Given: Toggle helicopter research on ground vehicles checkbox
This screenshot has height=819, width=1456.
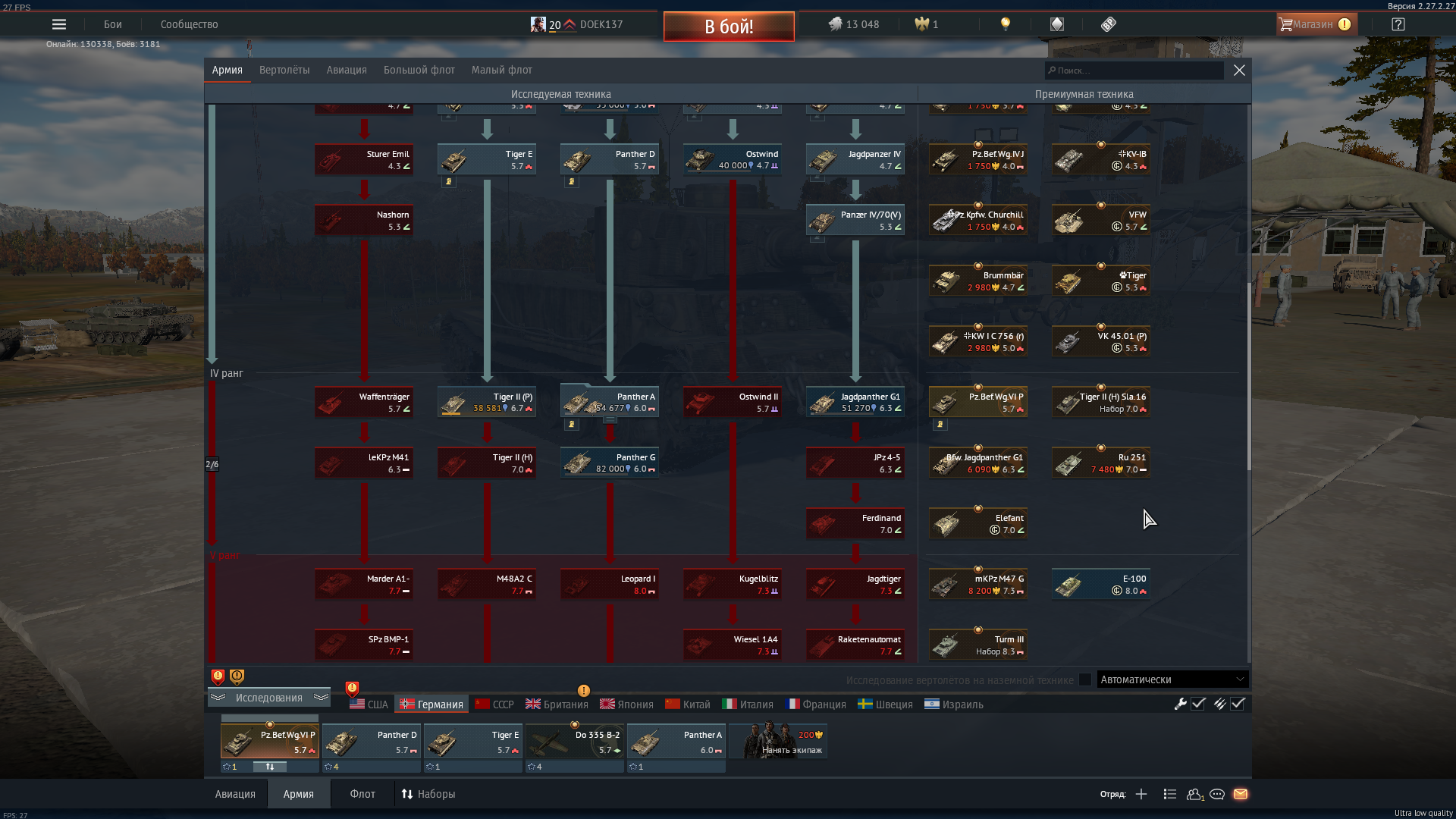Looking at the screenshot, I should pyautogui.click(x=1085, y=679).
